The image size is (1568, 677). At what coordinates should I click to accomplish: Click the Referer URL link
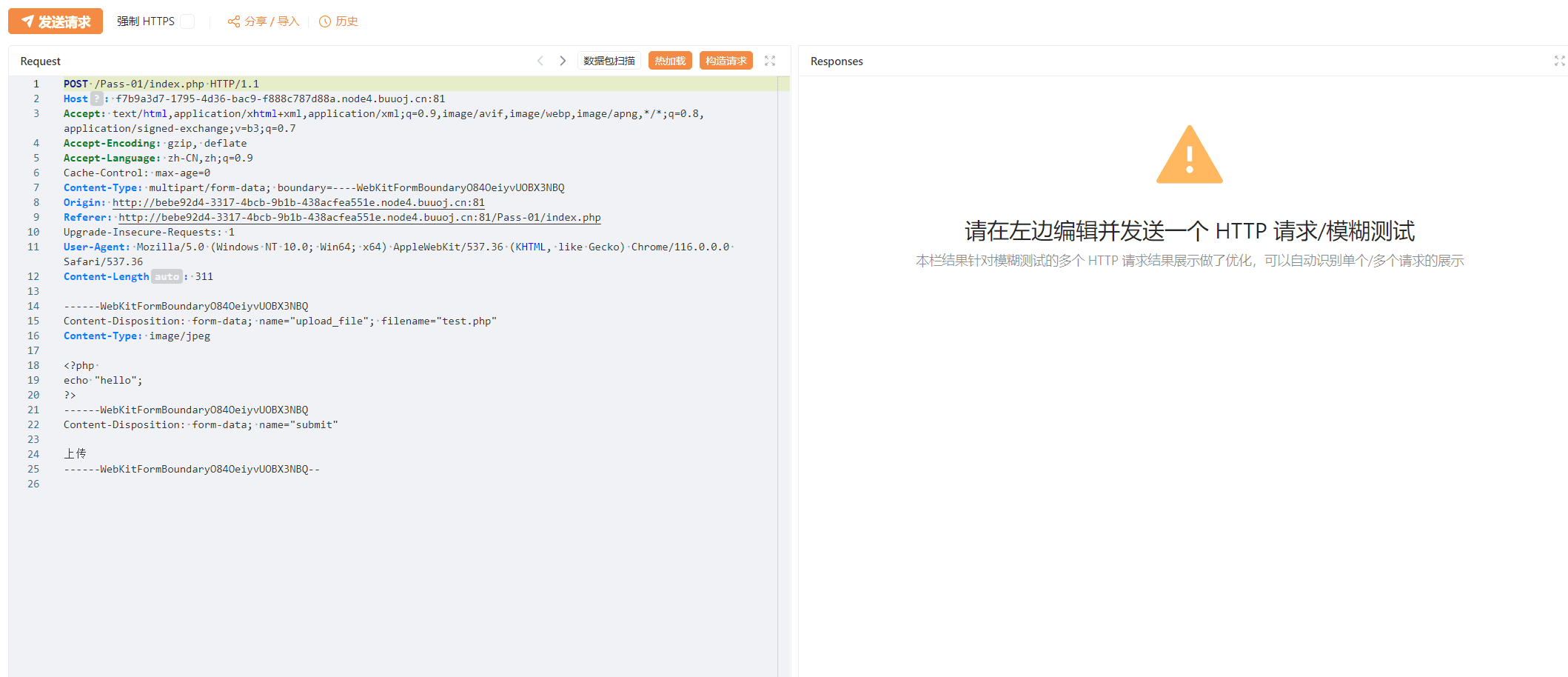(360, 217)
